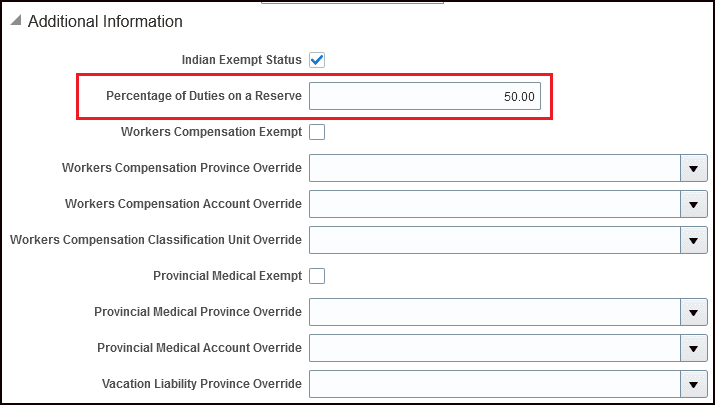Click inside Provincial Medical Account Override box

(494, 348)
